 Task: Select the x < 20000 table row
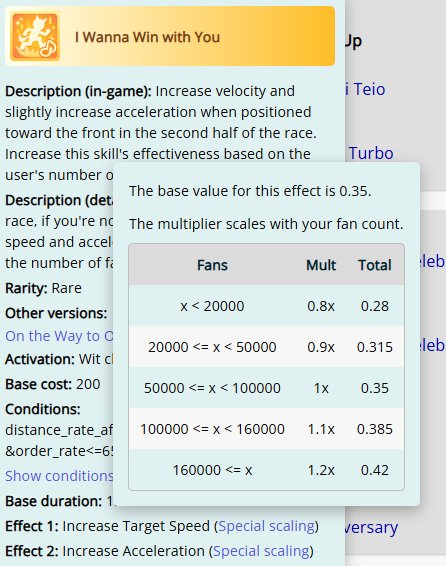click(266, 306)
